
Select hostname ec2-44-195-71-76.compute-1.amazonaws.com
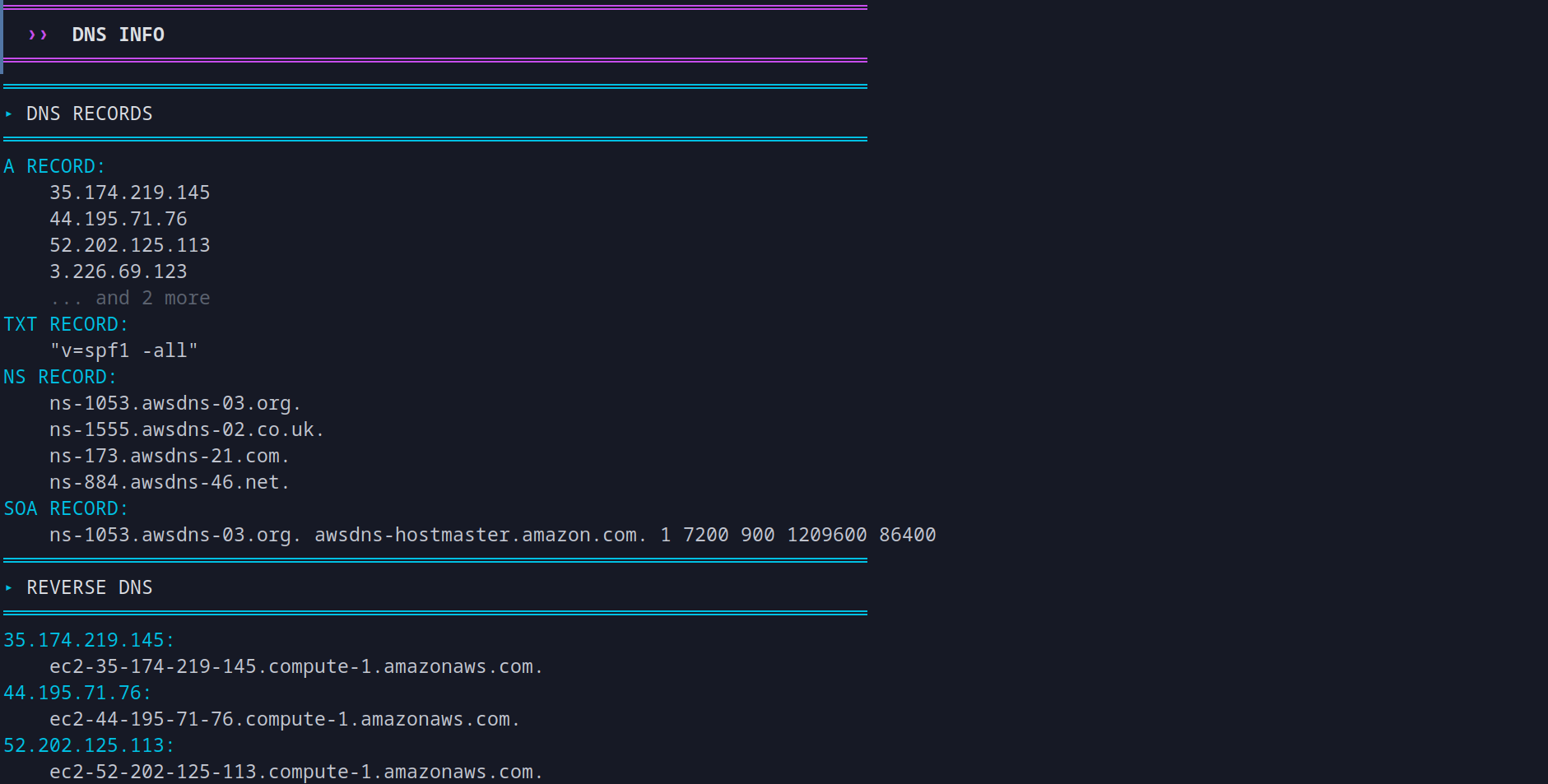[x=284, y=718]
